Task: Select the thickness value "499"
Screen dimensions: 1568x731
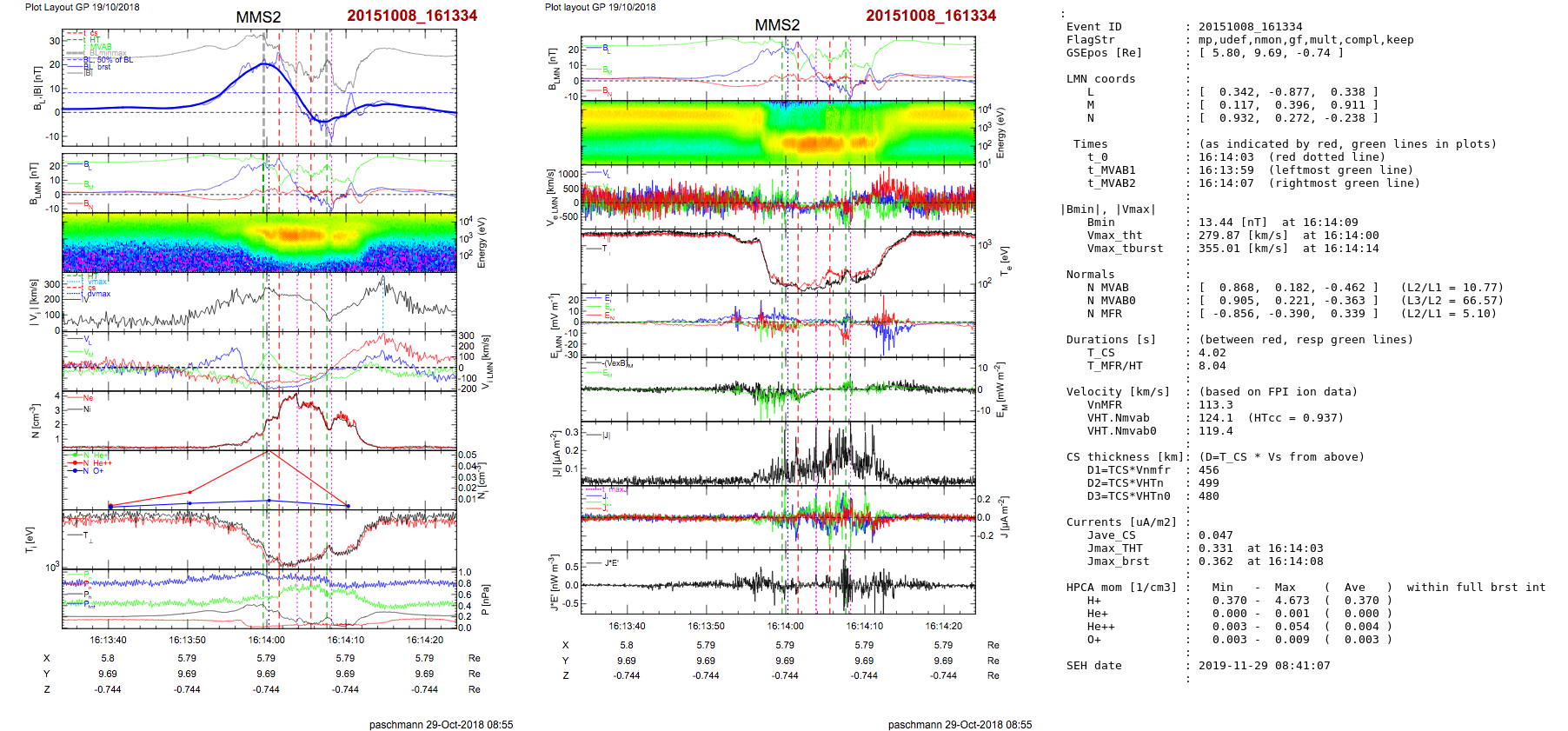Action: click(1209, 483)
